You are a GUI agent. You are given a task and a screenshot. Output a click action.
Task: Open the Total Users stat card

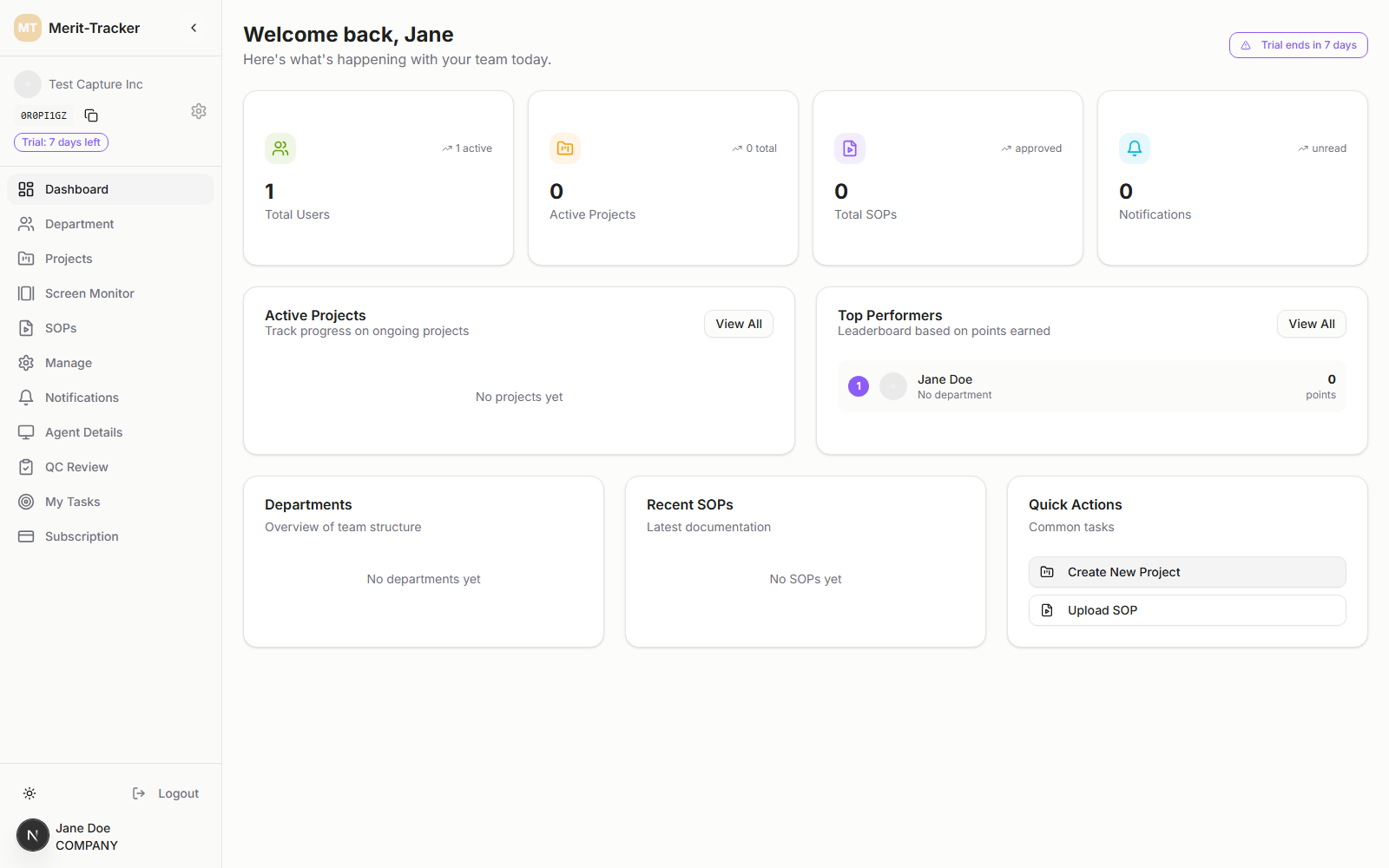[x=379, y=178]
